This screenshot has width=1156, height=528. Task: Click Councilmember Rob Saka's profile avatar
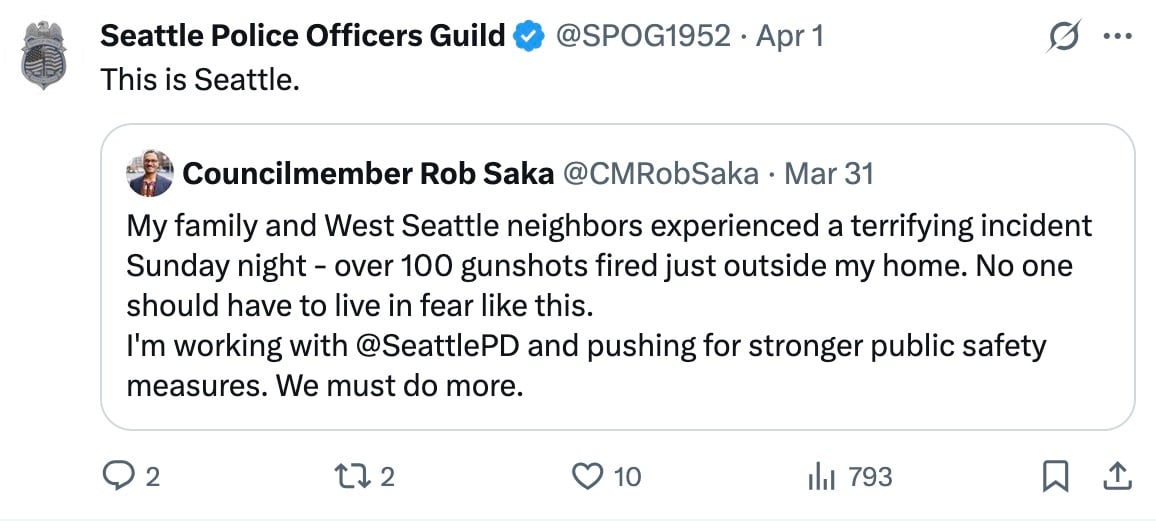(151, 173)
